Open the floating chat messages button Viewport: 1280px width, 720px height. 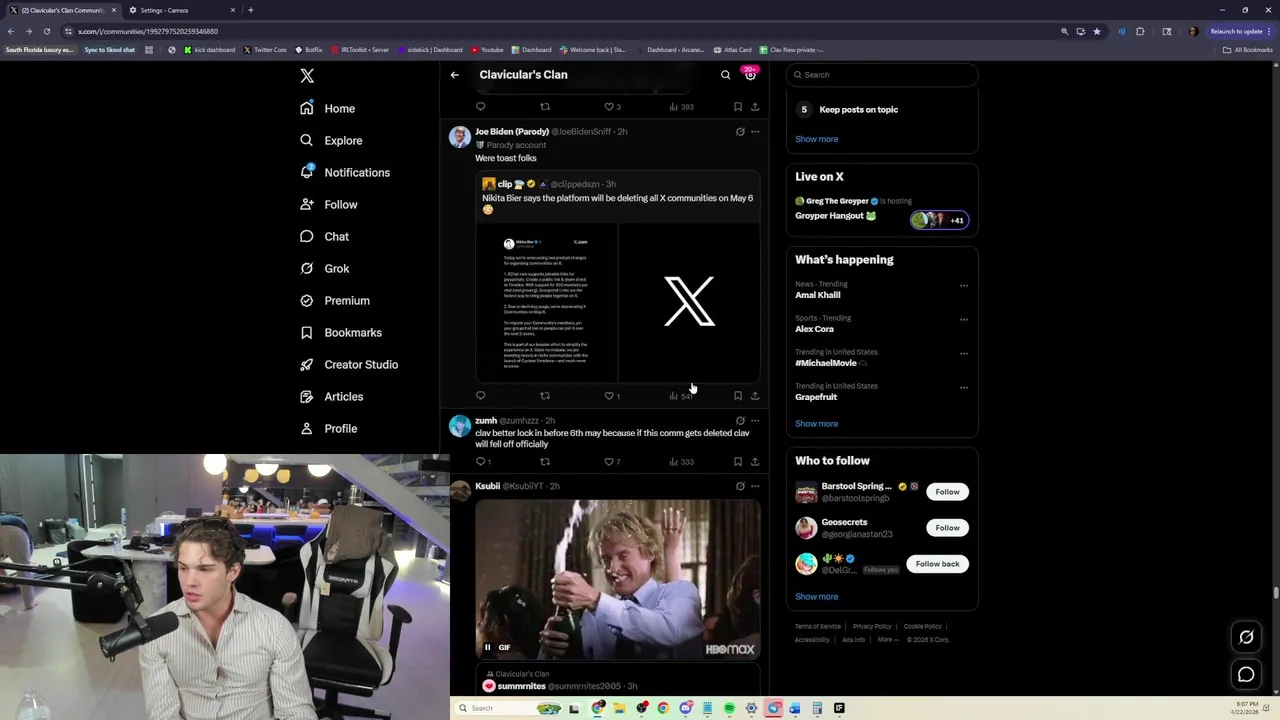pyautogui.click(x=1246, y=675)
